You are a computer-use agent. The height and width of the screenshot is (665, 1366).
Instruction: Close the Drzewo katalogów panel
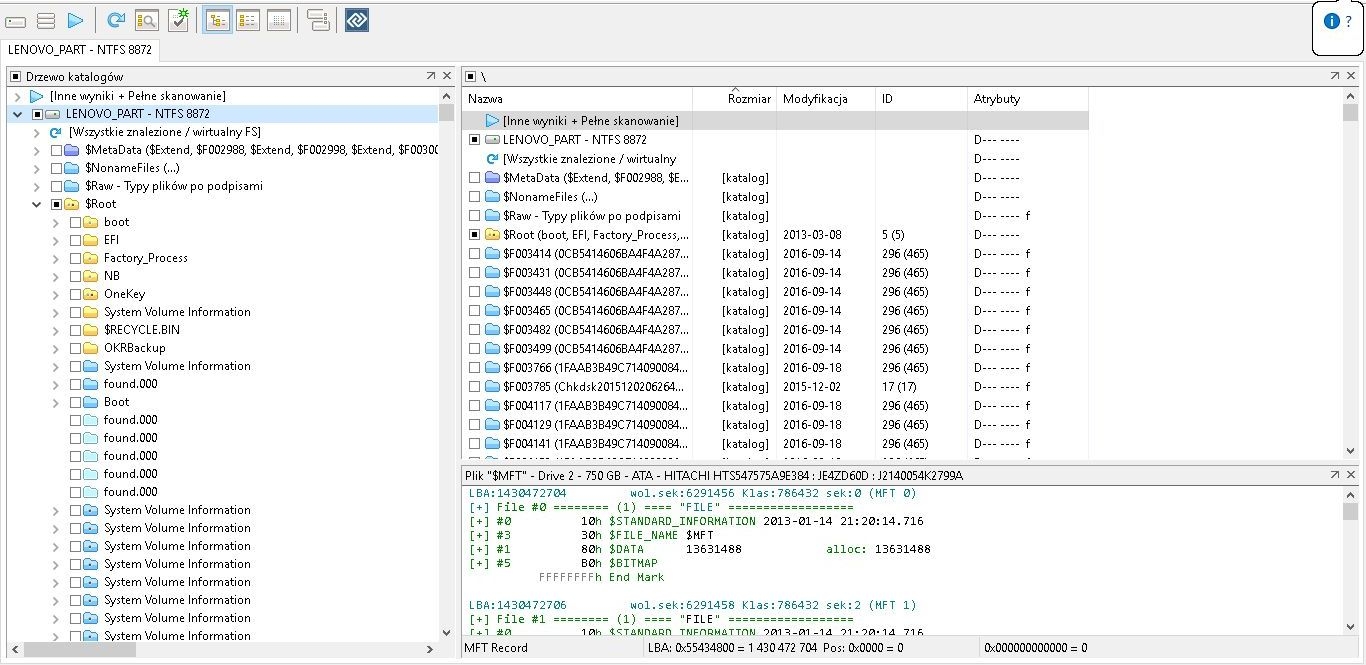click(446, 76)
